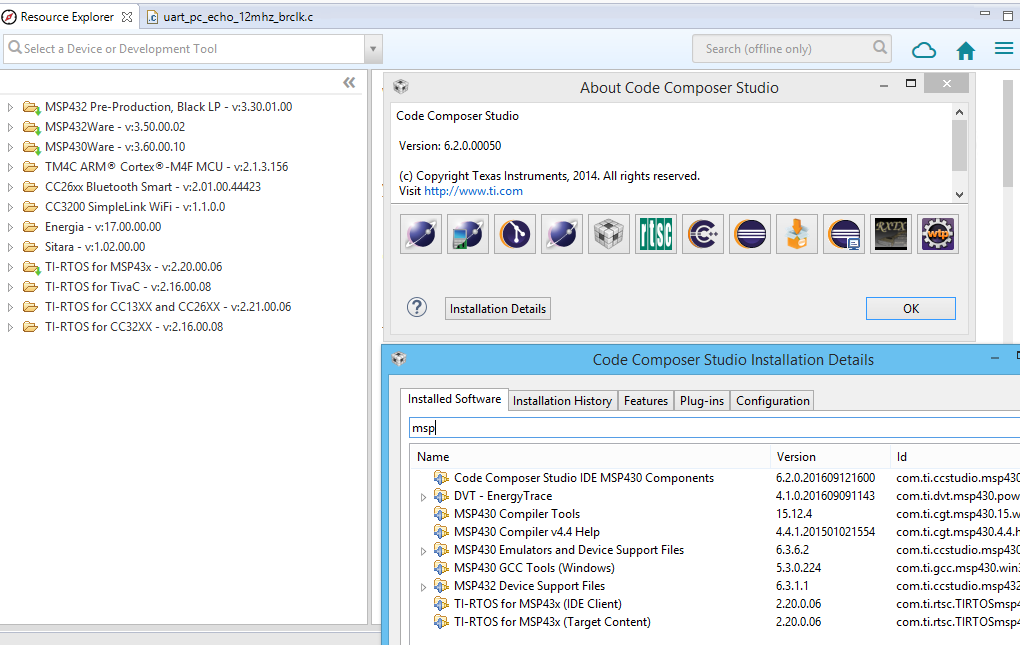1020x645 pixels.
Task: Open the Features tab
Action: [645, 401]
